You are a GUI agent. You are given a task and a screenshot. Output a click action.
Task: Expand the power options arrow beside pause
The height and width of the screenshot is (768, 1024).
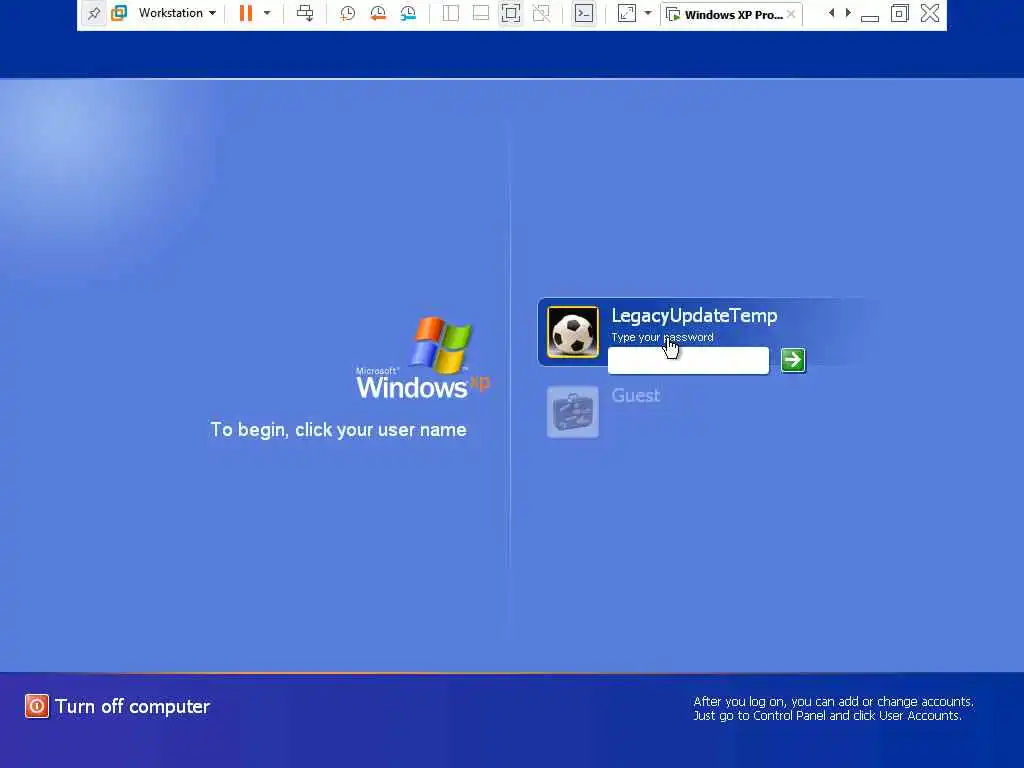[x=267, y=13]
